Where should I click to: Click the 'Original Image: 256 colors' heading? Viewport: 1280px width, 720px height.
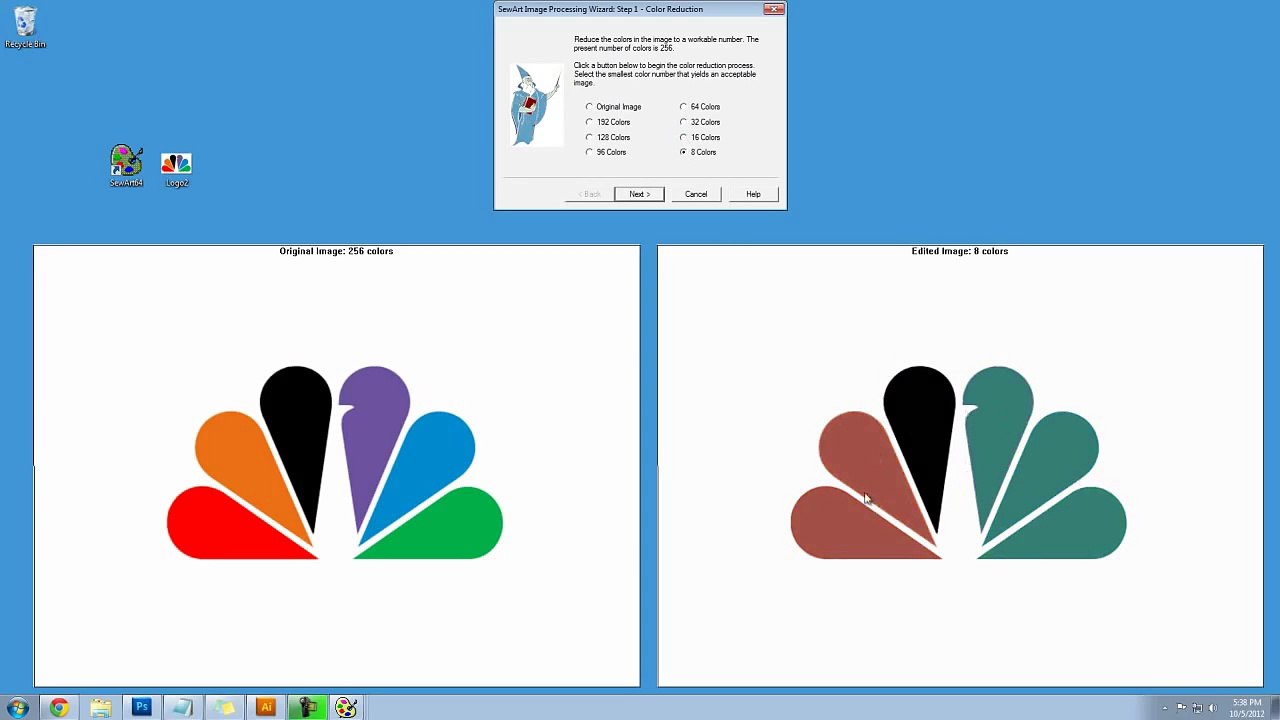click(x=336, y=251)
